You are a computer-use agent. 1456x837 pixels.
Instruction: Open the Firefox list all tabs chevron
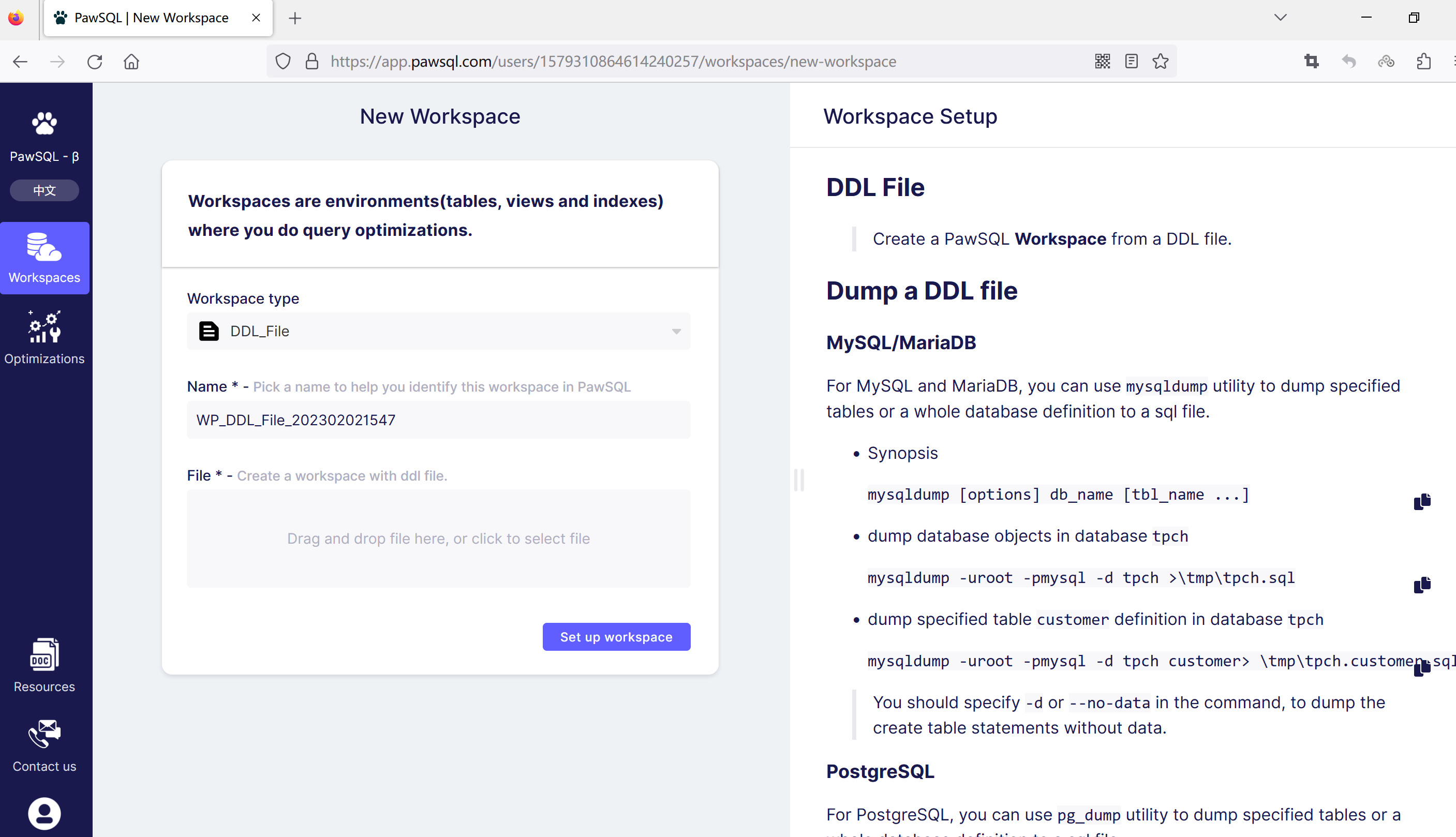coord(1280,18)
